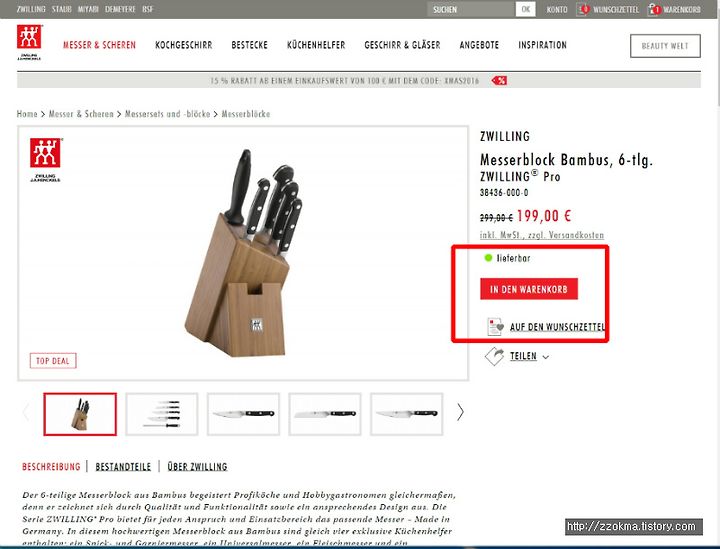
Task: Expand the Teilen dropdown chevron
Action: [546, 357]
